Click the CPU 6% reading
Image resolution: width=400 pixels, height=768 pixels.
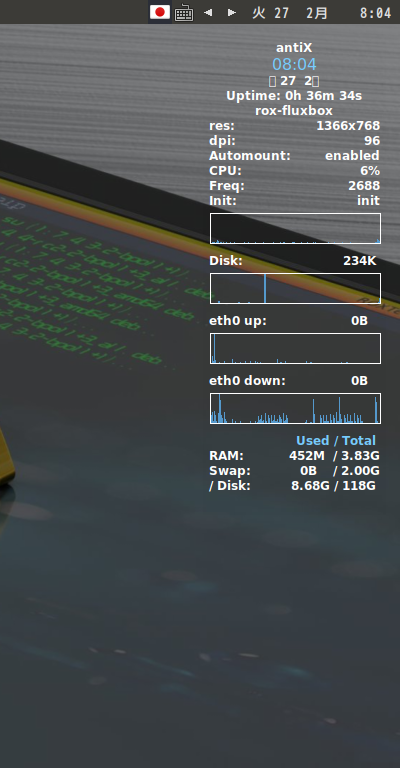pos(370,171)
